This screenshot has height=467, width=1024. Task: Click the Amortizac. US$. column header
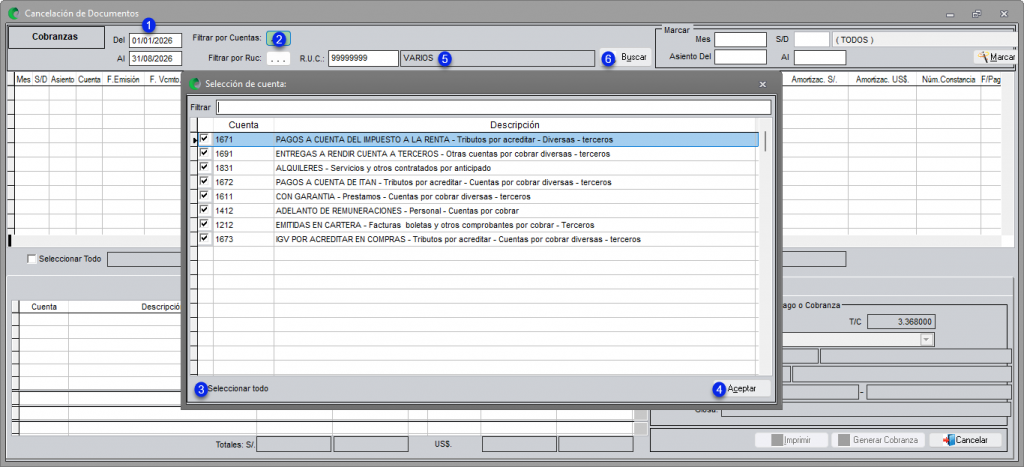point(882,80)
